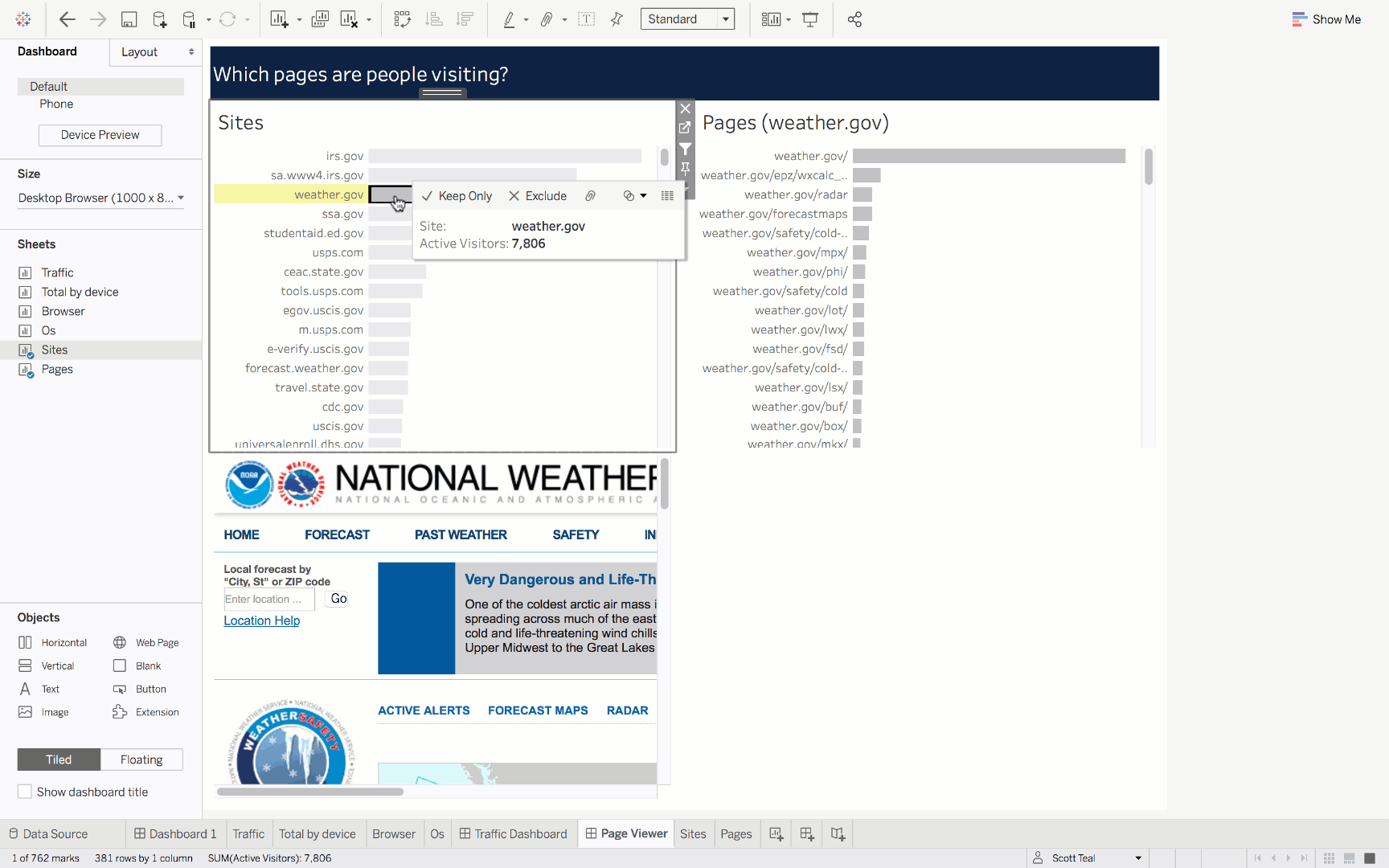Click the New Worksheet chart icon in toolbar
This screenshot has width=1389, height=868.
pyautogui.click(x=279, y=19)
